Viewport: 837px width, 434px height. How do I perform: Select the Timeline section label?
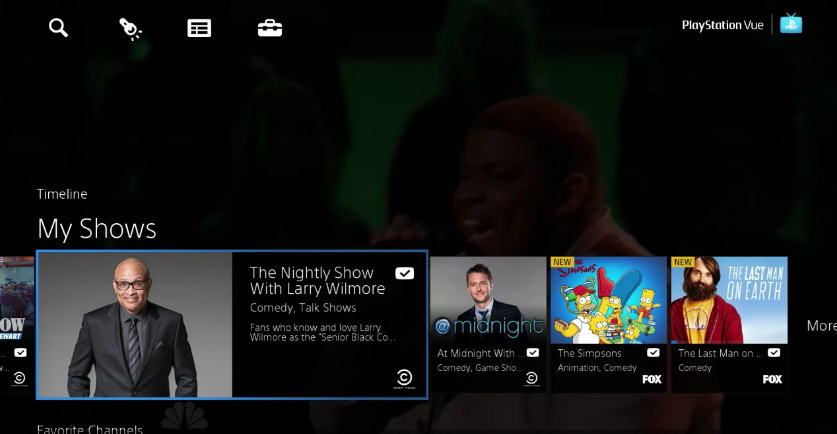coord(62,194)
